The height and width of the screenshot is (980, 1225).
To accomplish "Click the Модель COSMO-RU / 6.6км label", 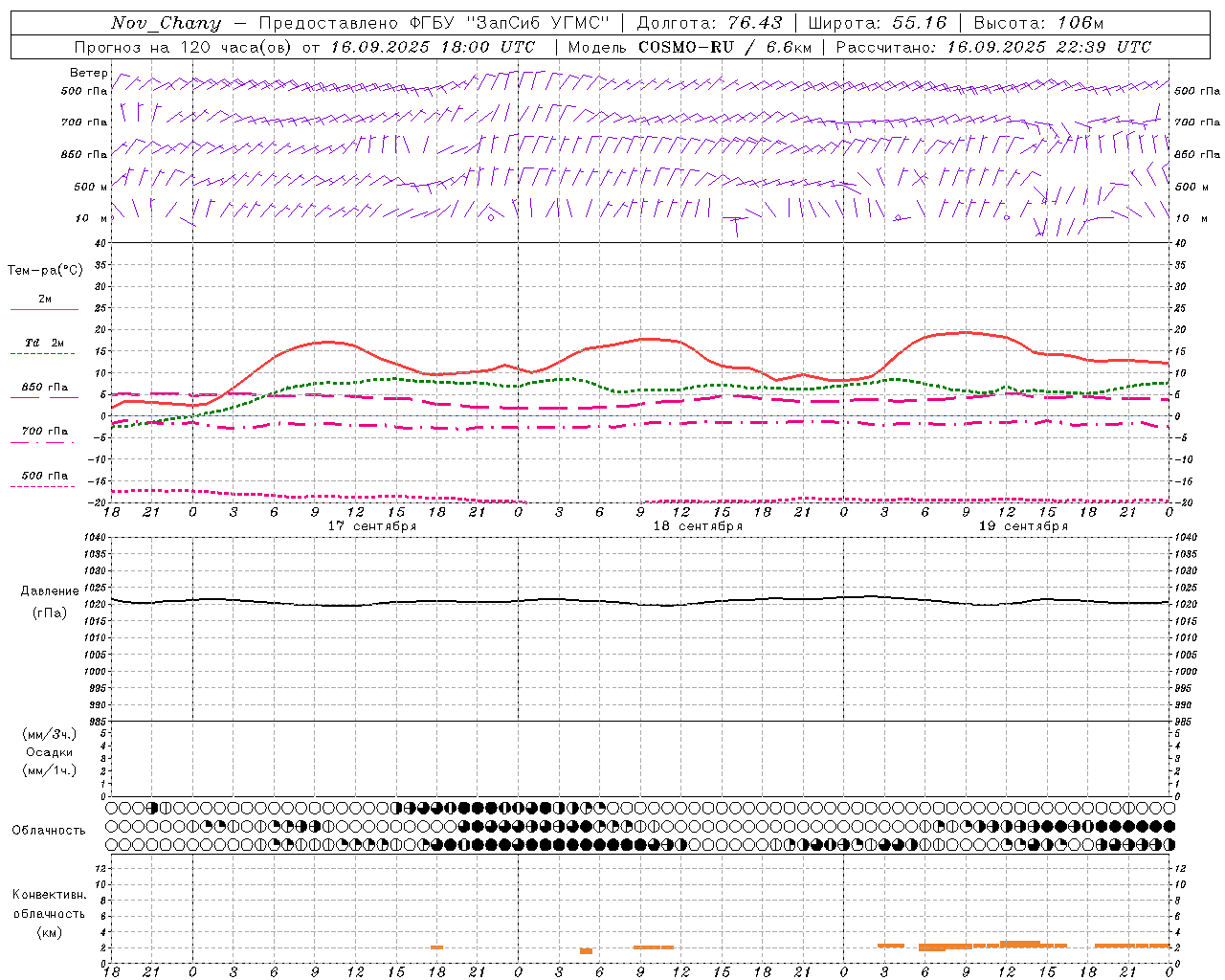I will (x=689, y=47).
